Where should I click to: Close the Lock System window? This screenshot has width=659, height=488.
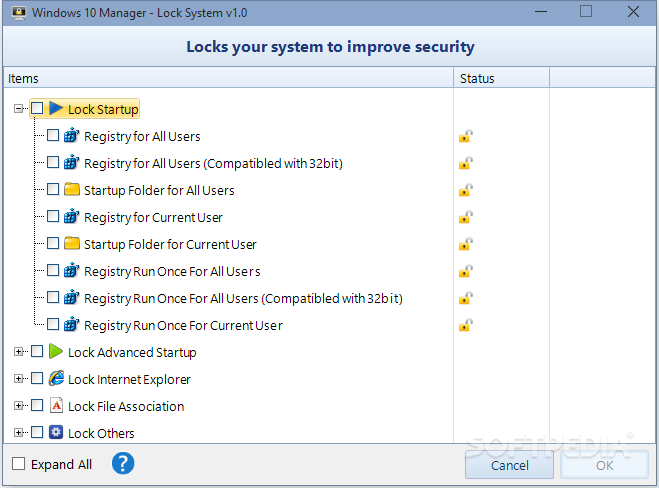pos(633,12)
